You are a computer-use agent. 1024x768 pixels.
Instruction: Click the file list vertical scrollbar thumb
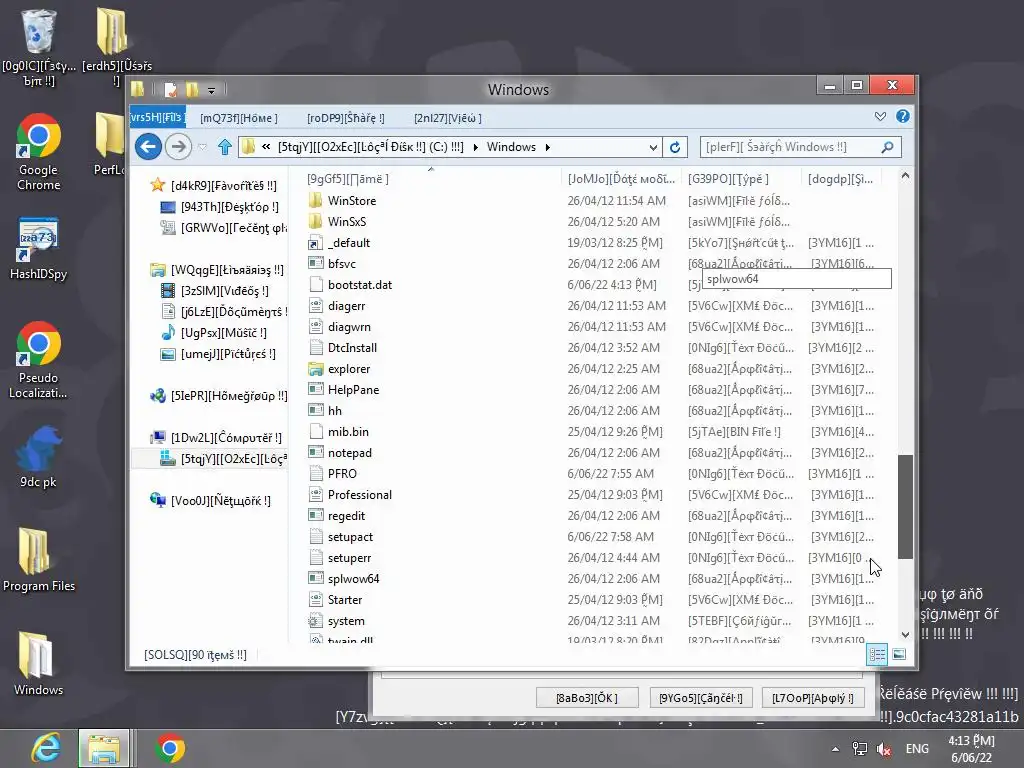click(x=905, y=506)
